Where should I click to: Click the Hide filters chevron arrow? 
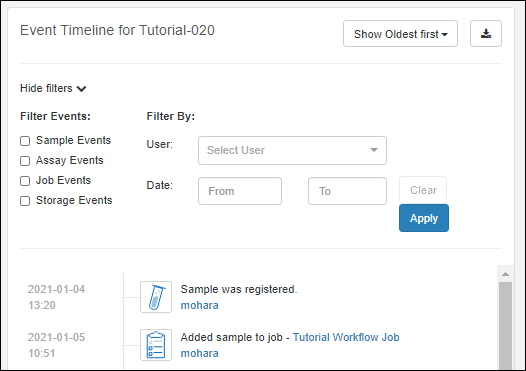click(x=82, y=89)
